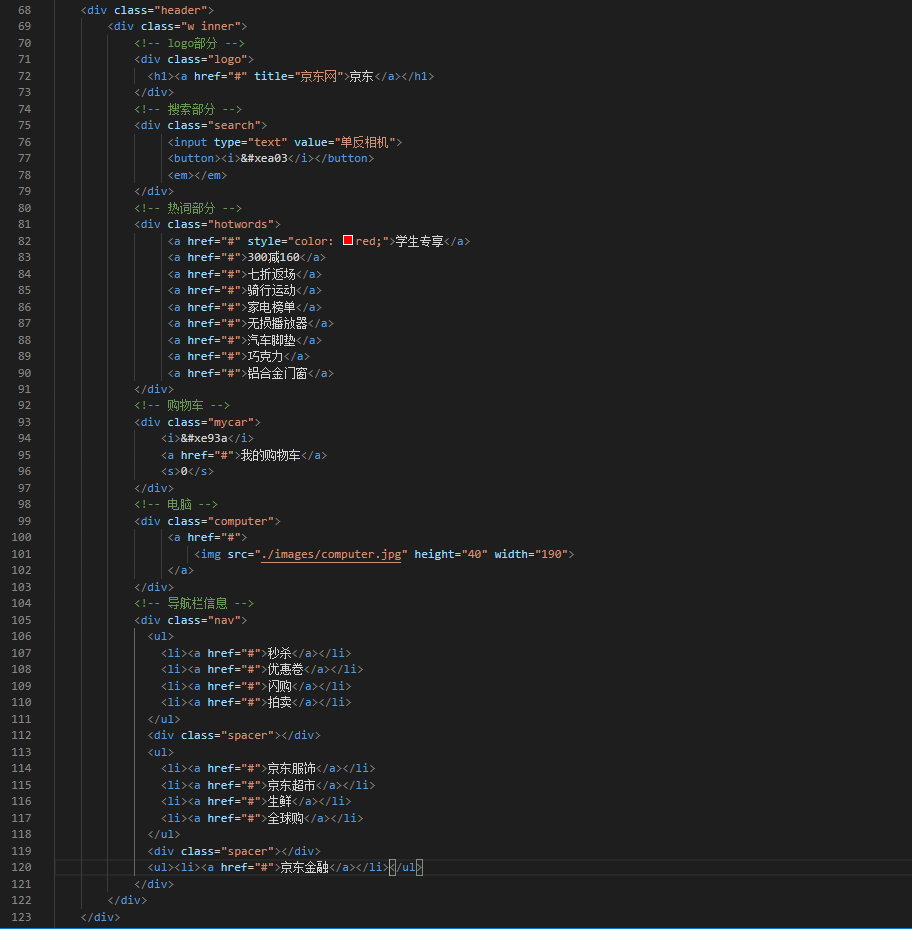
Task: Click entity '&#xea03' on line 77
Action: click(264, 158)
